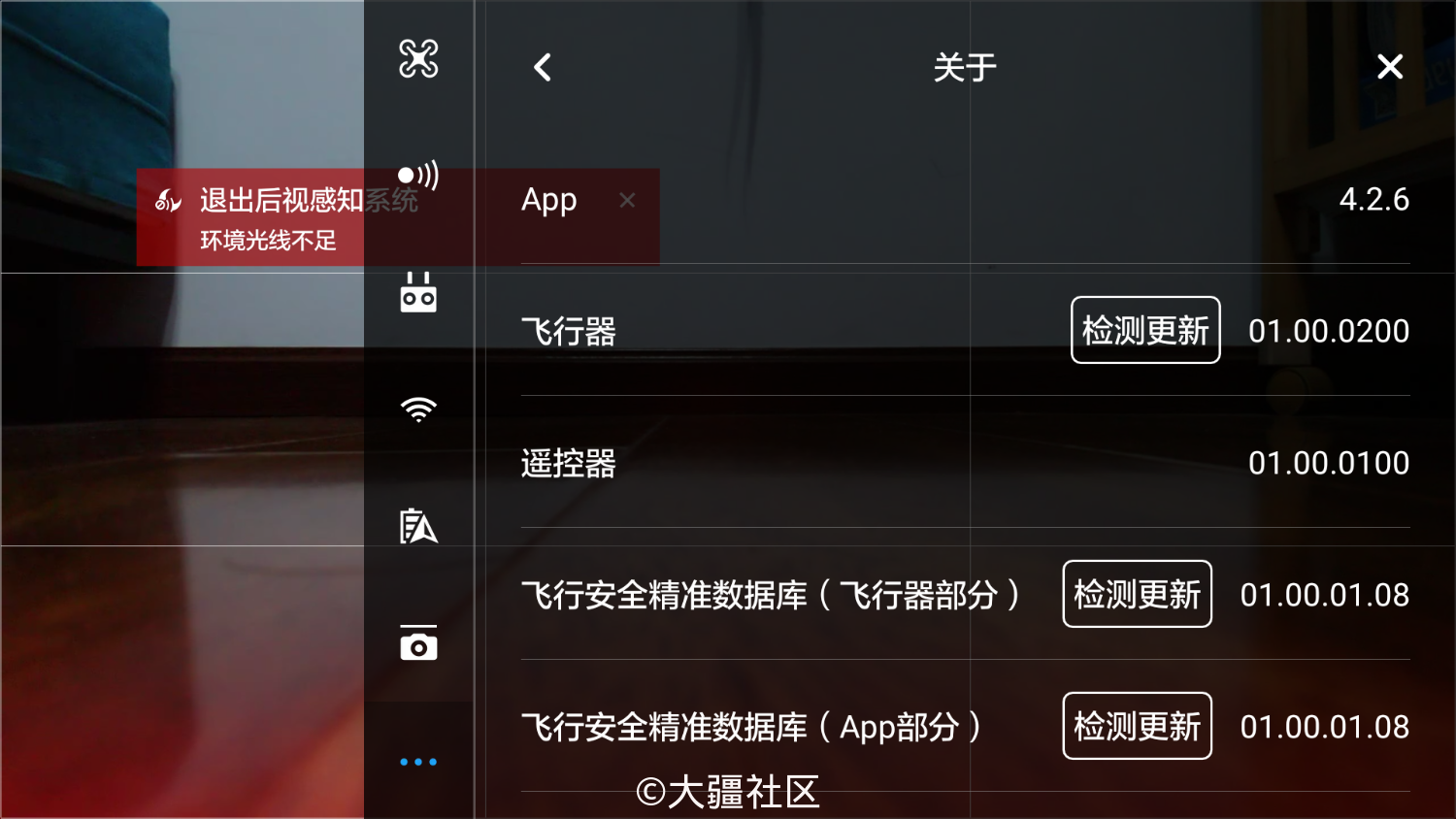Tap firmware version 01.00.0200 text
Viewport: 1456px width, 819px height.
coord(1329,331)
